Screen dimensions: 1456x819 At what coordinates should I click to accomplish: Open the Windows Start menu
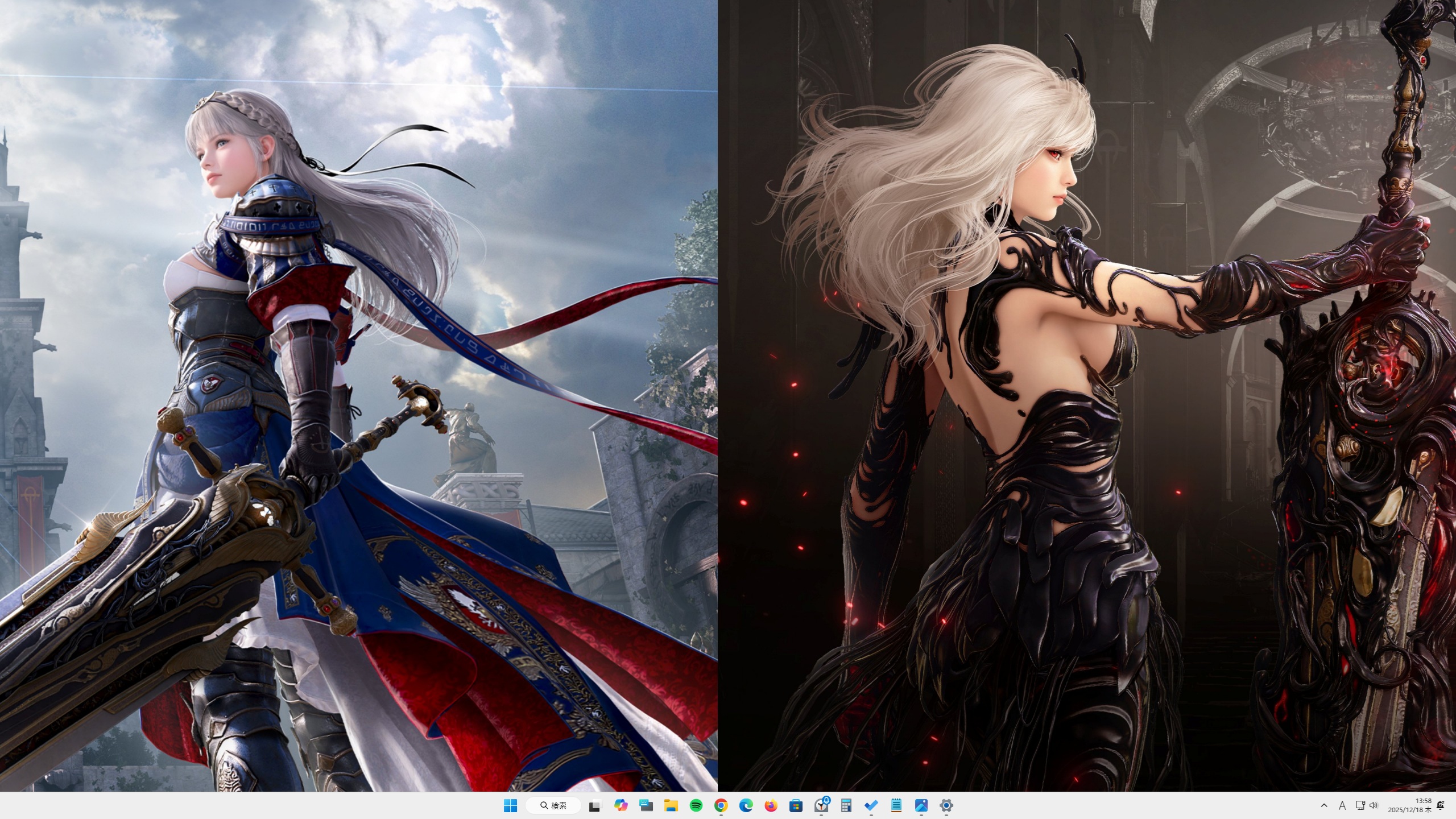point(510,805)
